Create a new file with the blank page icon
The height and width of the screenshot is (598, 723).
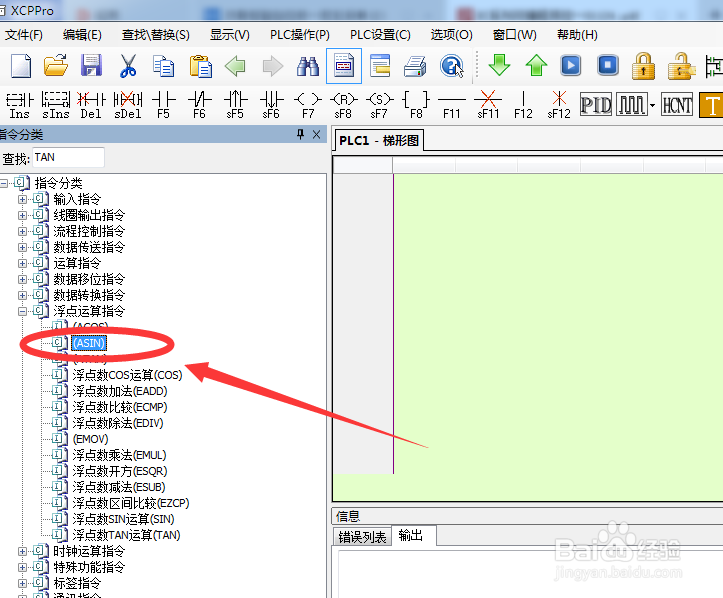coord(20,66)
